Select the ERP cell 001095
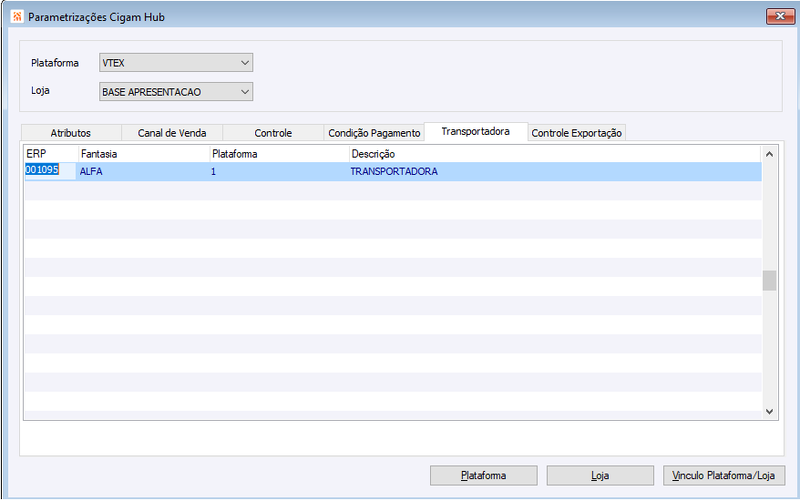The image size is (800, 501). point(50,171)
